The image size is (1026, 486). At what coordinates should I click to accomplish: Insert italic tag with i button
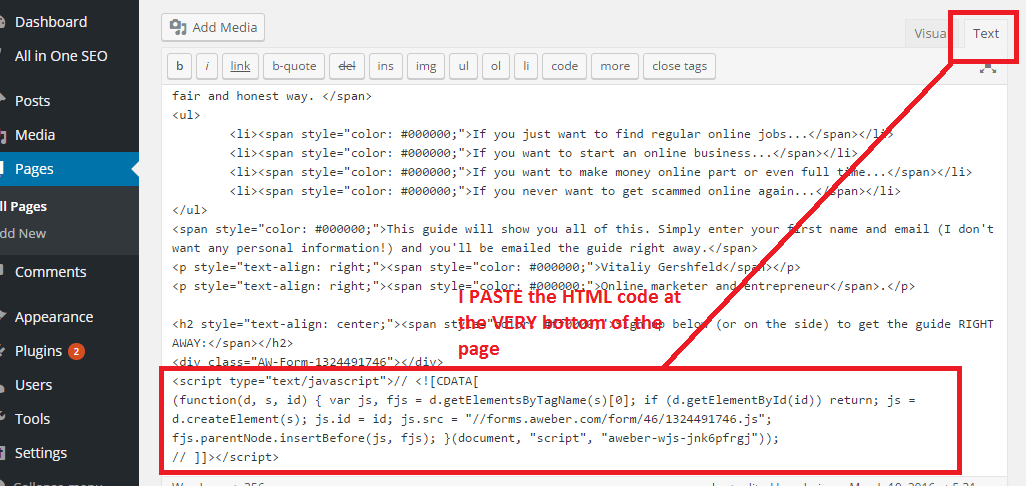pos(207,66)
